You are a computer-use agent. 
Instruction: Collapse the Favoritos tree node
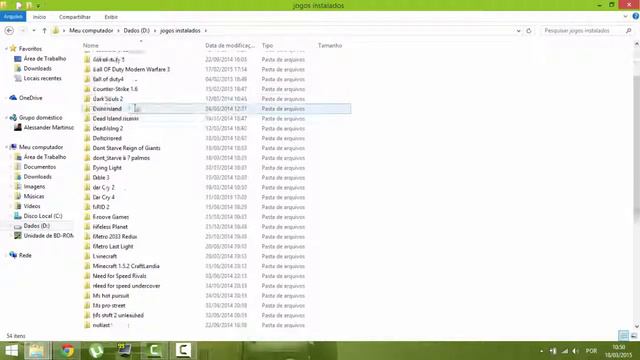(7, 49)
